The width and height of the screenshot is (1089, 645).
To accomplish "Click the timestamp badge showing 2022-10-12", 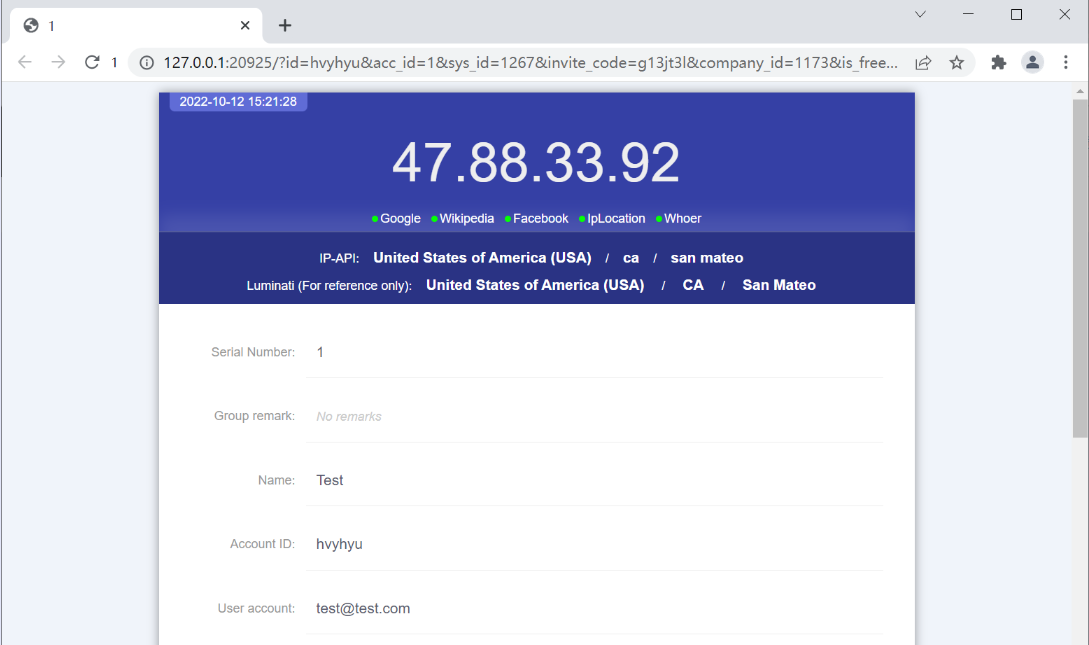I will point(237,101).
